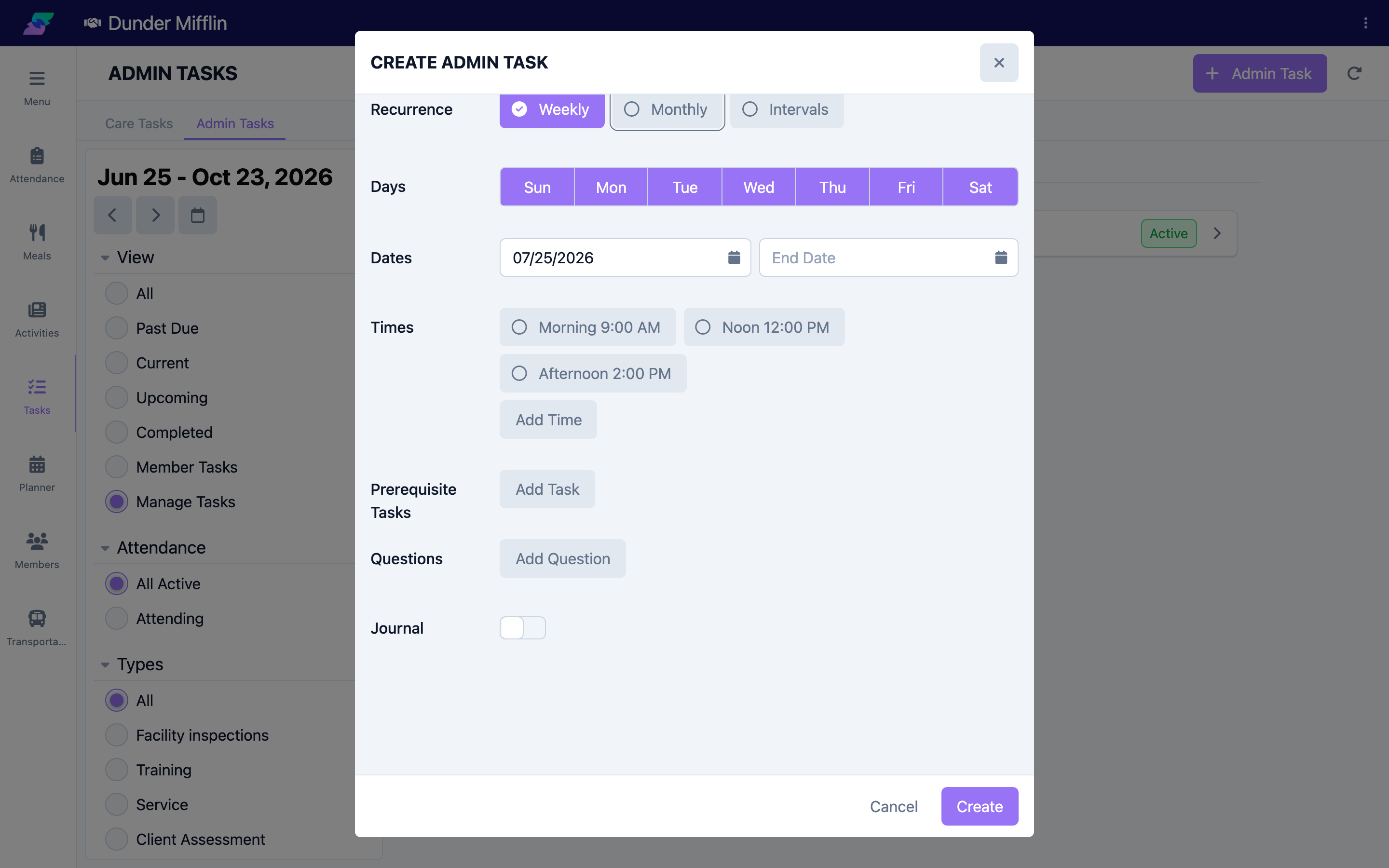Choose Noon 12:00 PM time

pyautogui.click(x=764, y=327)
